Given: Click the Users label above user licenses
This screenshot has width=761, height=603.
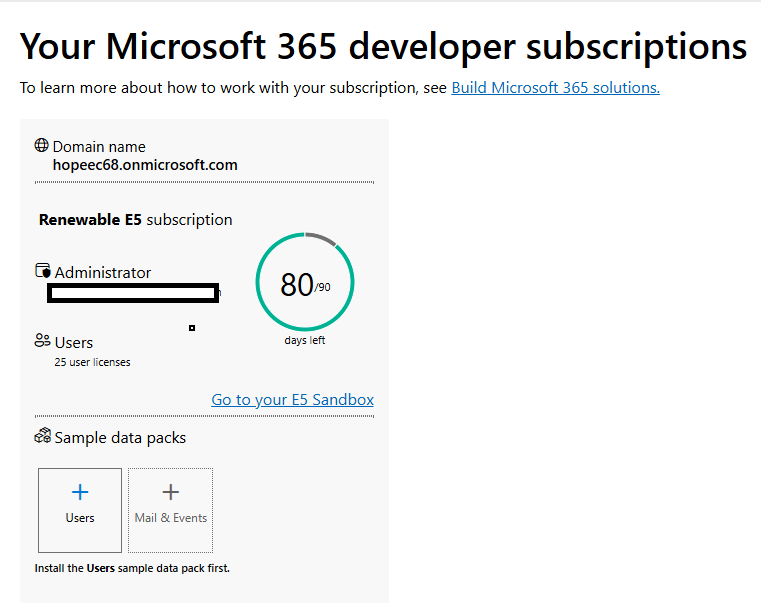Looking at the screenshot, I should [x=74, y=343].
